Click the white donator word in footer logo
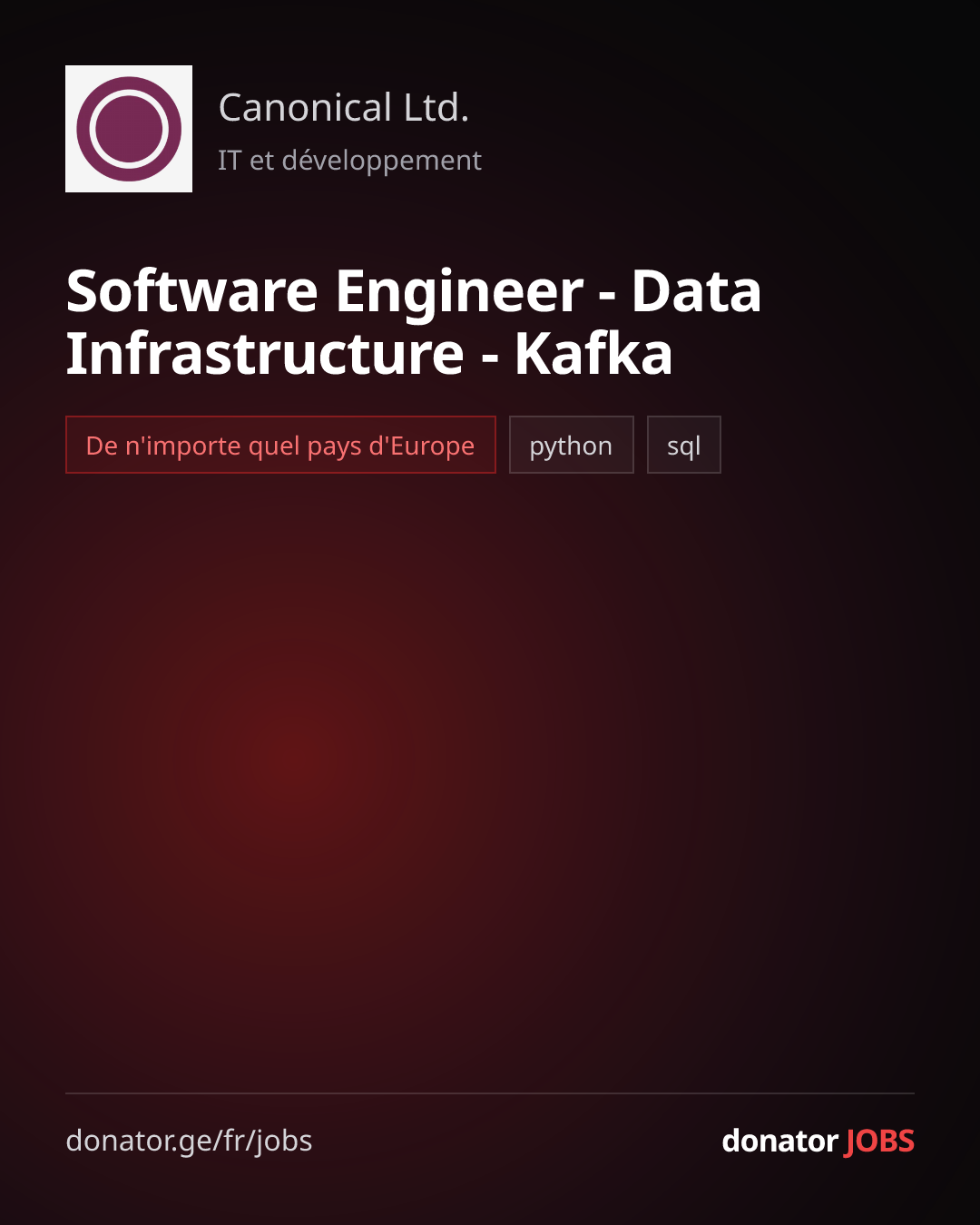The height and width of the screenshot is (1225, 980). (779, 1141)
